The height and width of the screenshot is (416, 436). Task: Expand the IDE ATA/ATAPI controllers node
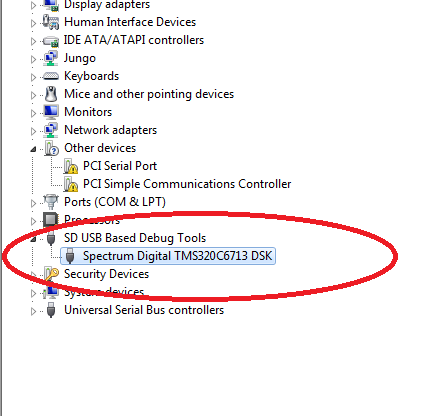[x=33, y=41]
